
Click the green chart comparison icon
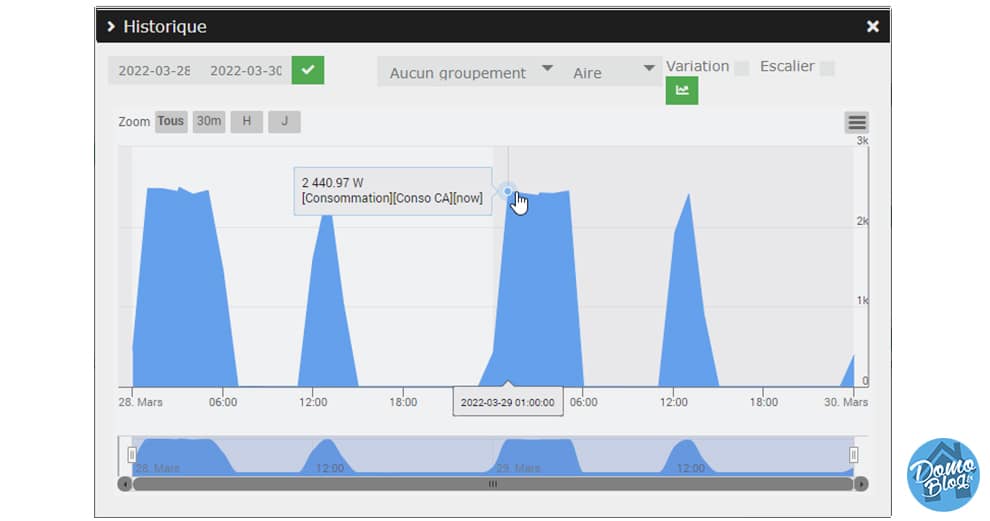[681, 90]
